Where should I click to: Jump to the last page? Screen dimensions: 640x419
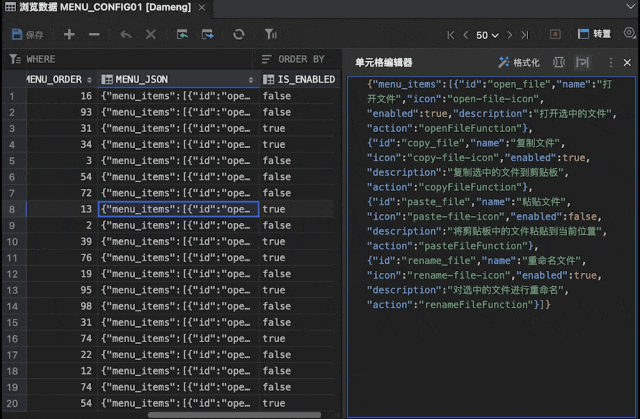point(524,35)
